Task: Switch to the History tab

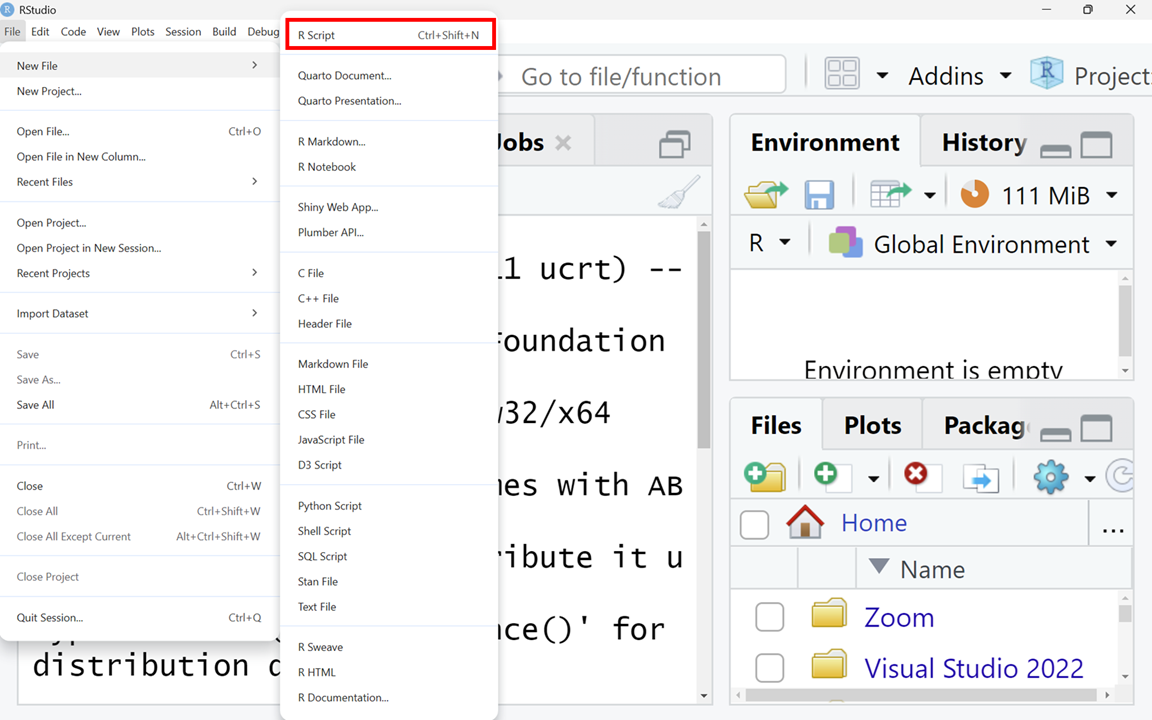Action: 983,143
